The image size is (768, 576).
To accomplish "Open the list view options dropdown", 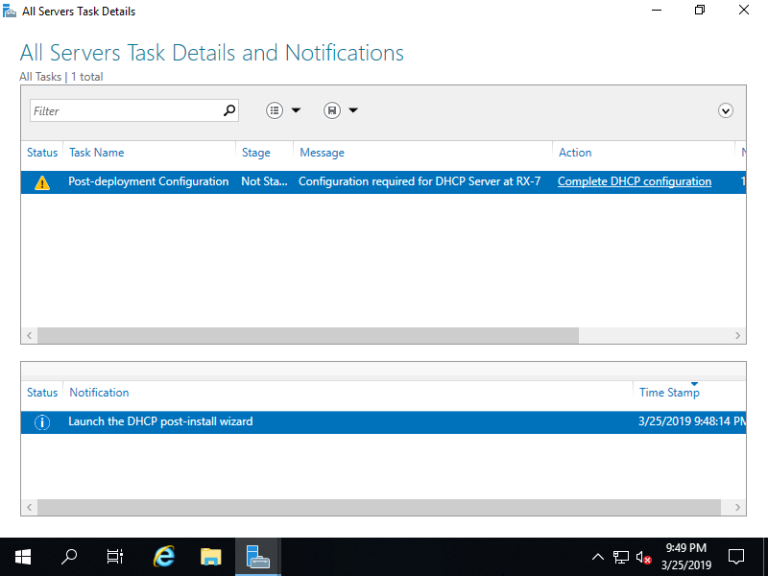I will pos(283,111).
